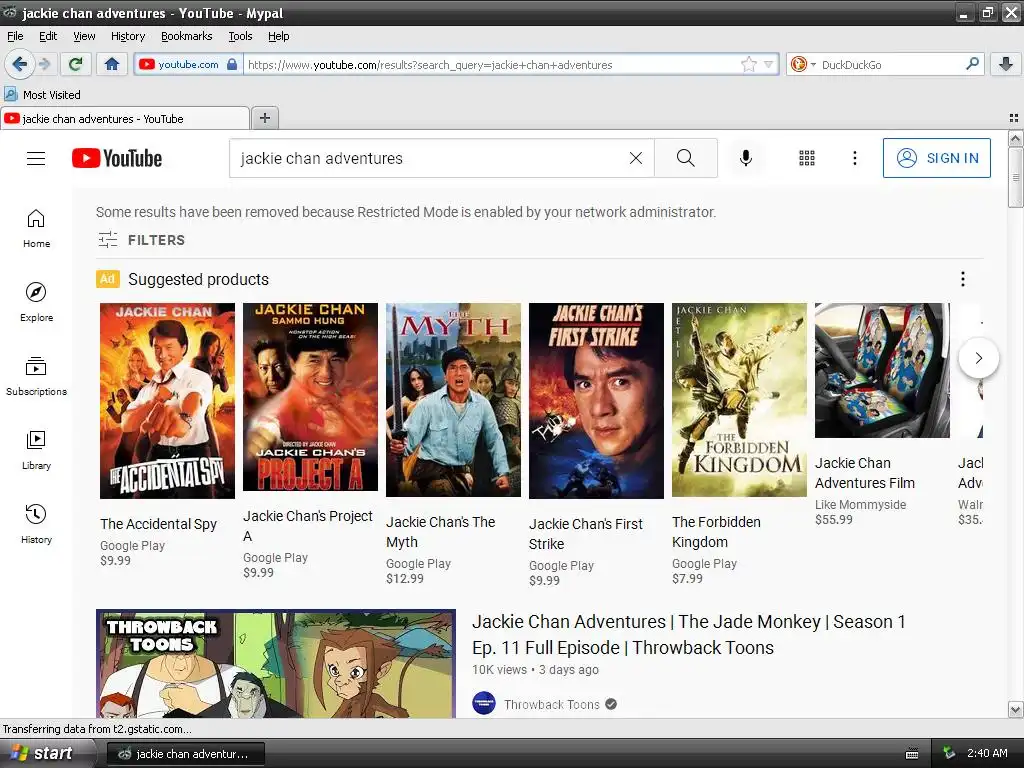Open the browser home page icon
The image size is (1024, 768).
tap(112, 64)
